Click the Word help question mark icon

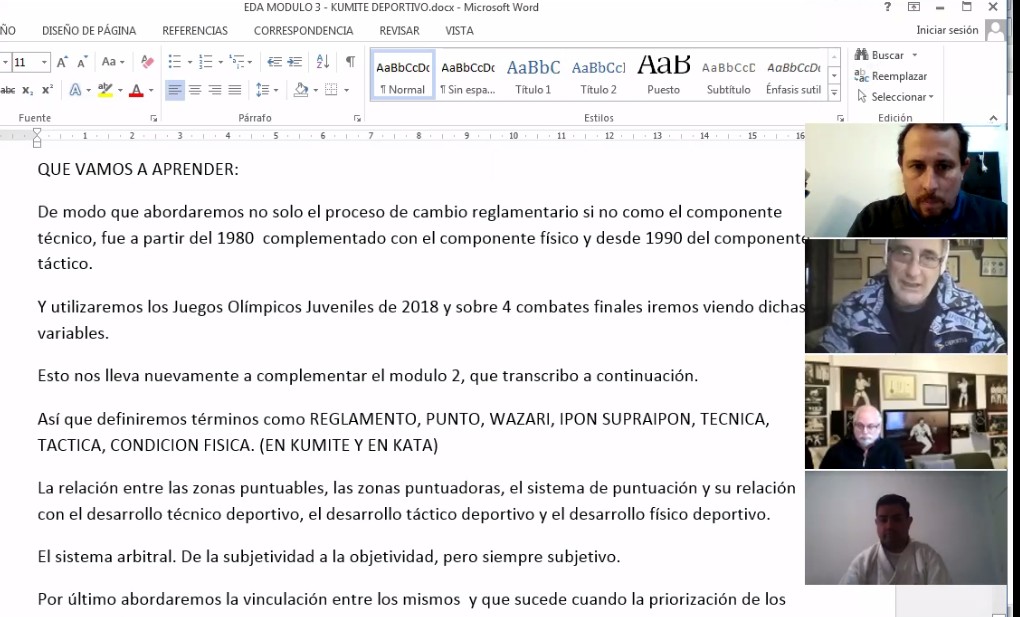pos(888,8)
